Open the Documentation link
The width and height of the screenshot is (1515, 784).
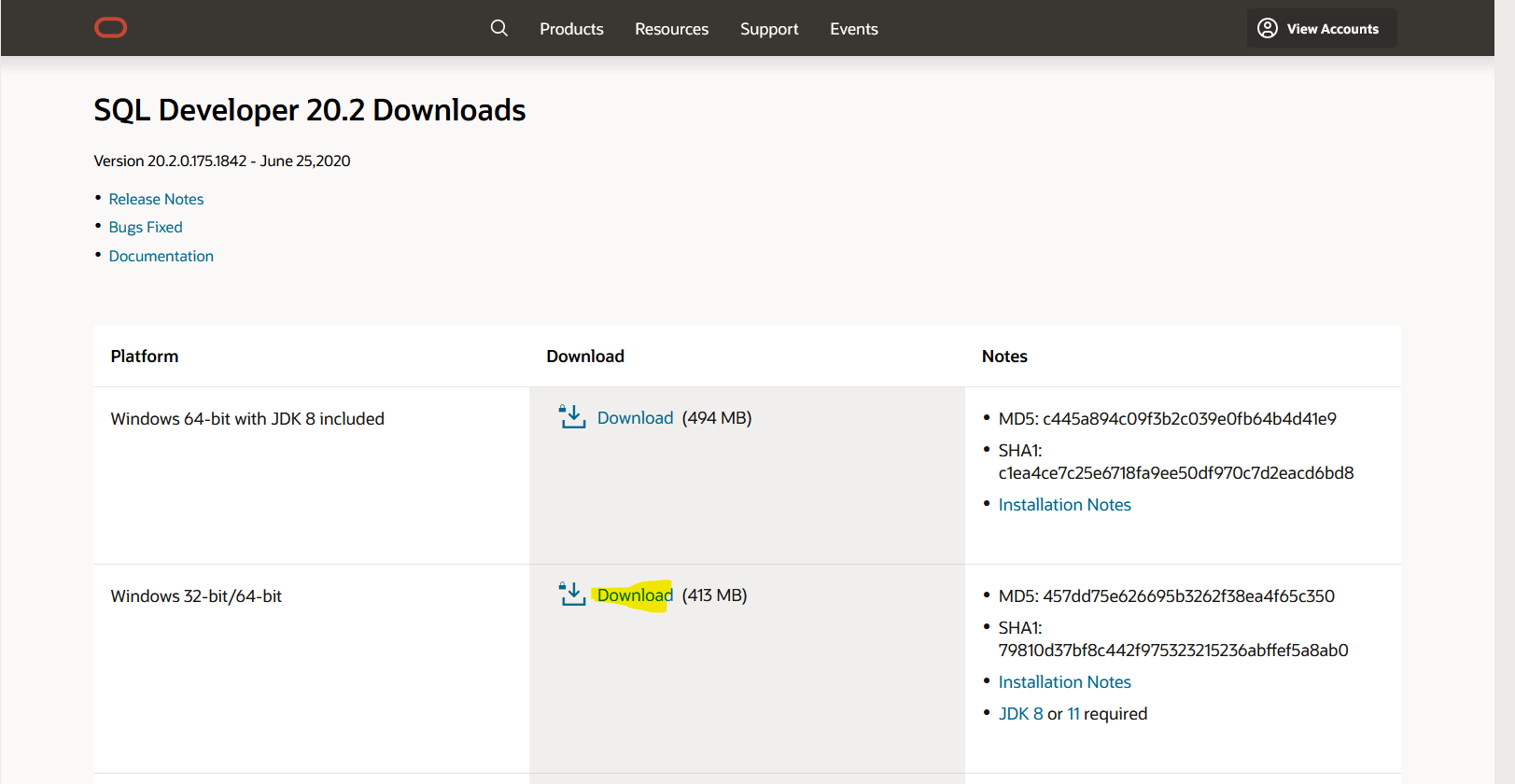tap(161, 256)
